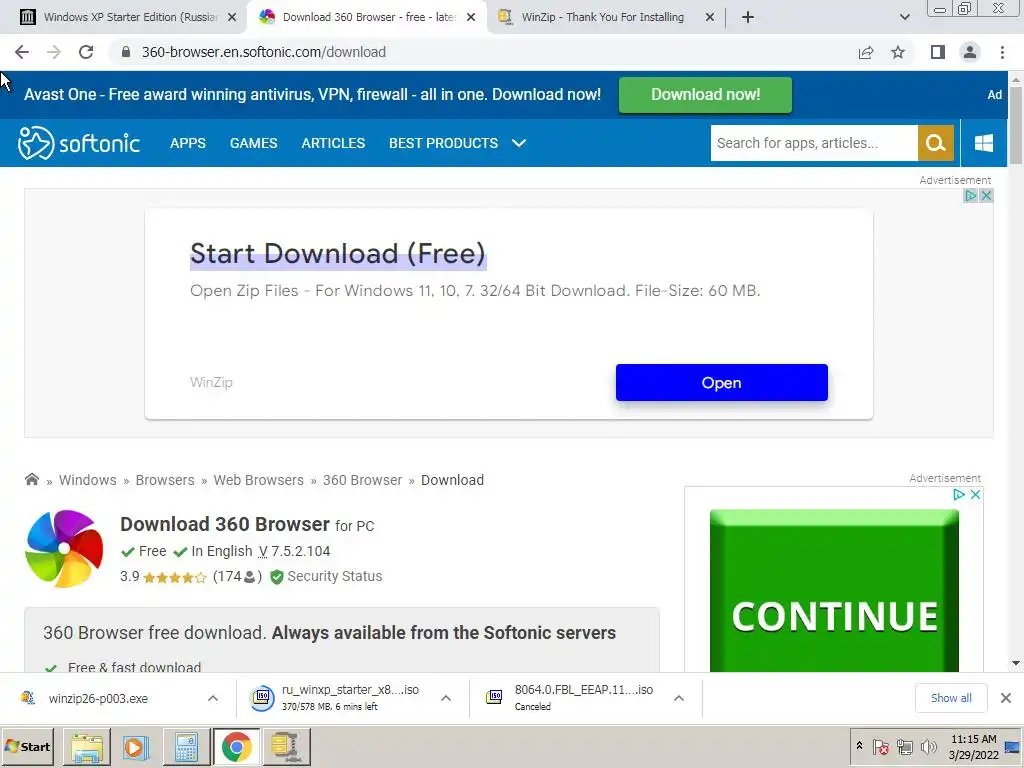This screenshot has height=768, width=1024.
Task: Click the orange search magnifier button
Action: 936,143
